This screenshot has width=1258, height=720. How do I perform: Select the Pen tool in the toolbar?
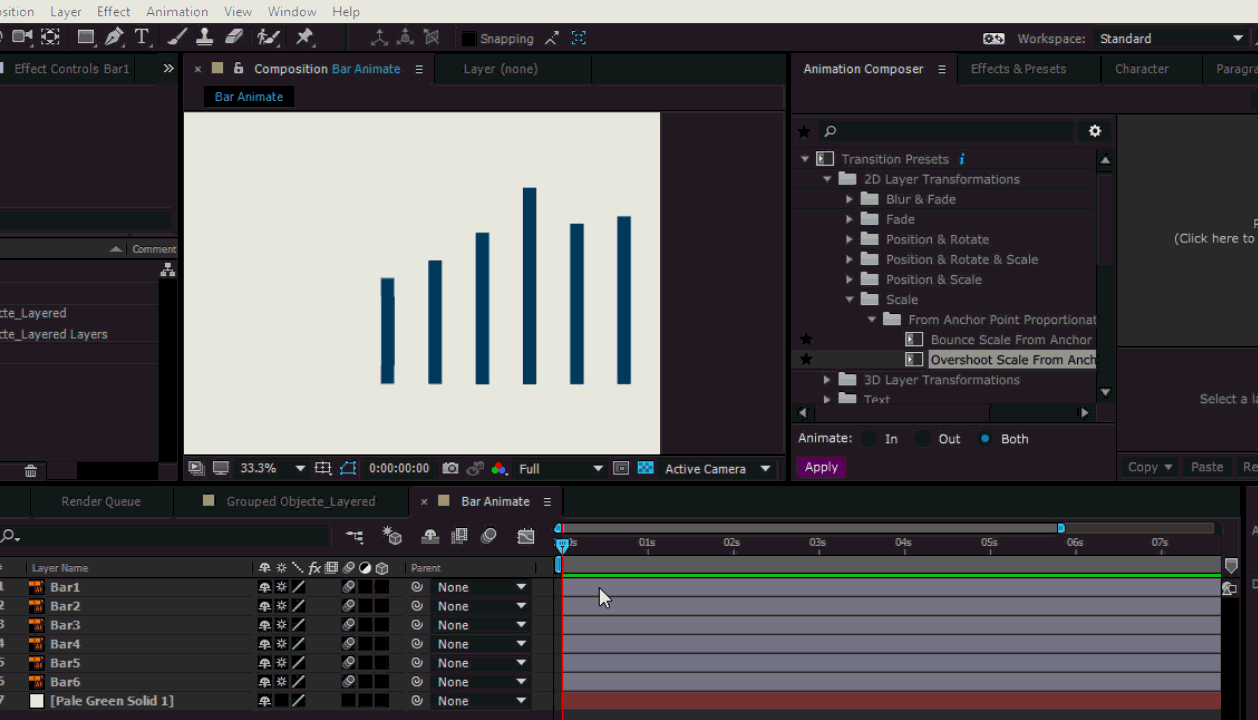[x=114, y=37]
